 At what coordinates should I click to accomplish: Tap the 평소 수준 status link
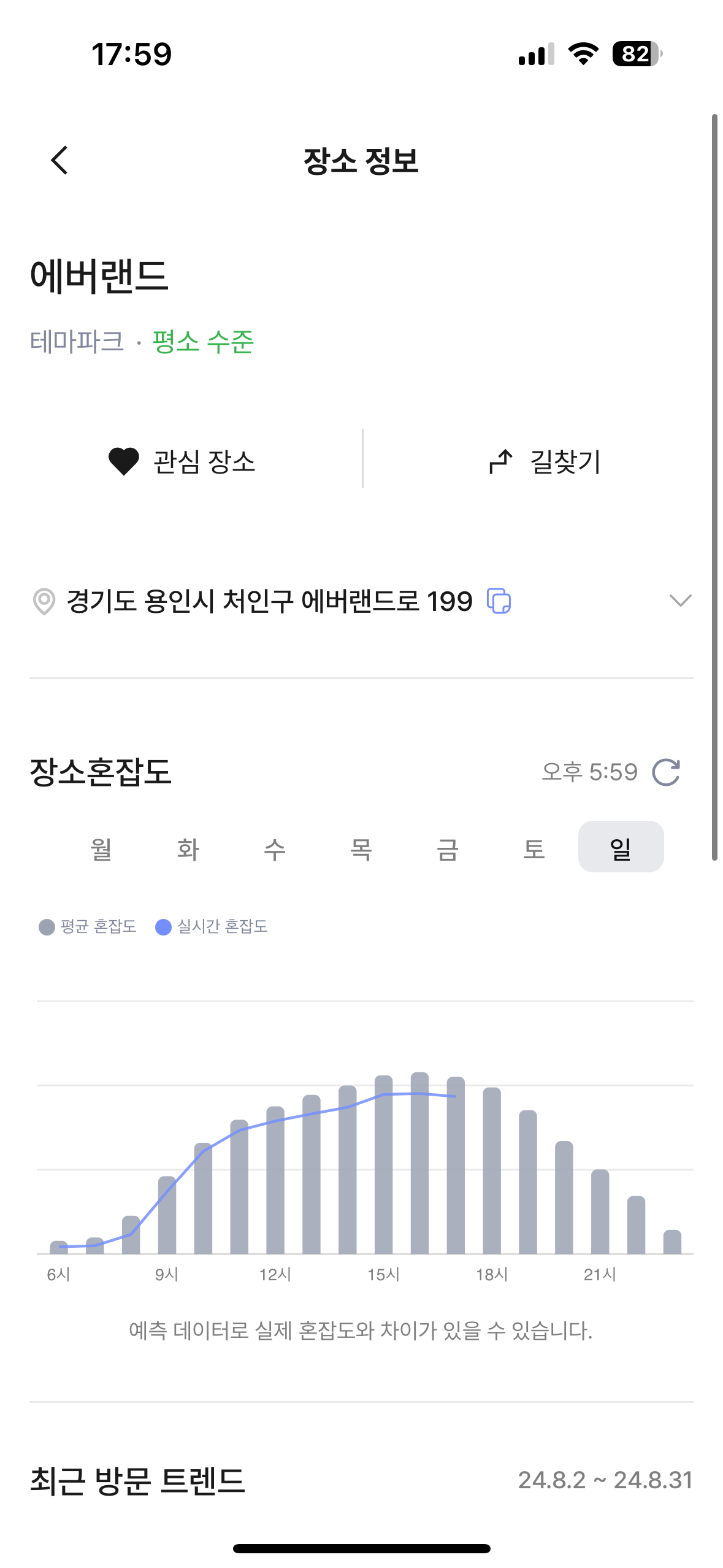click(x=203, y=342)
